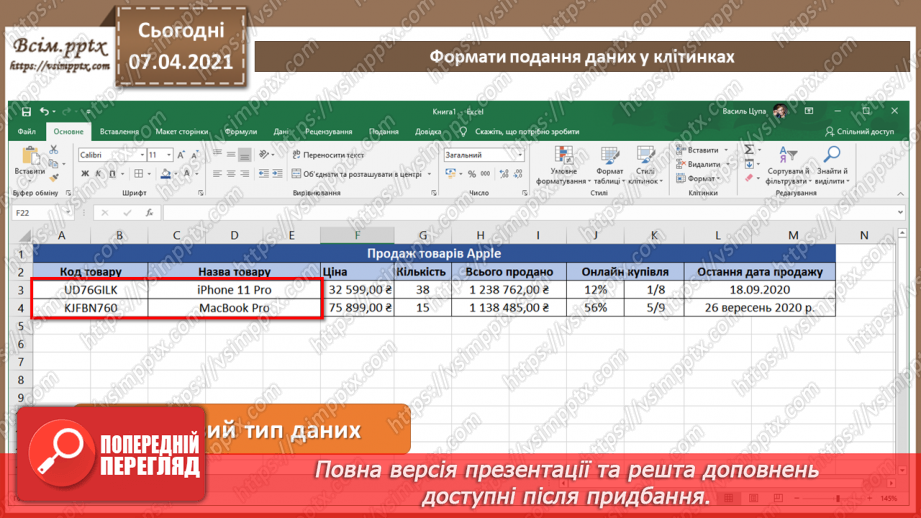The height and width of the screenshot is (518, 921).
Task: Click the AutoSum sigma icon
Action: click(749, 150)
